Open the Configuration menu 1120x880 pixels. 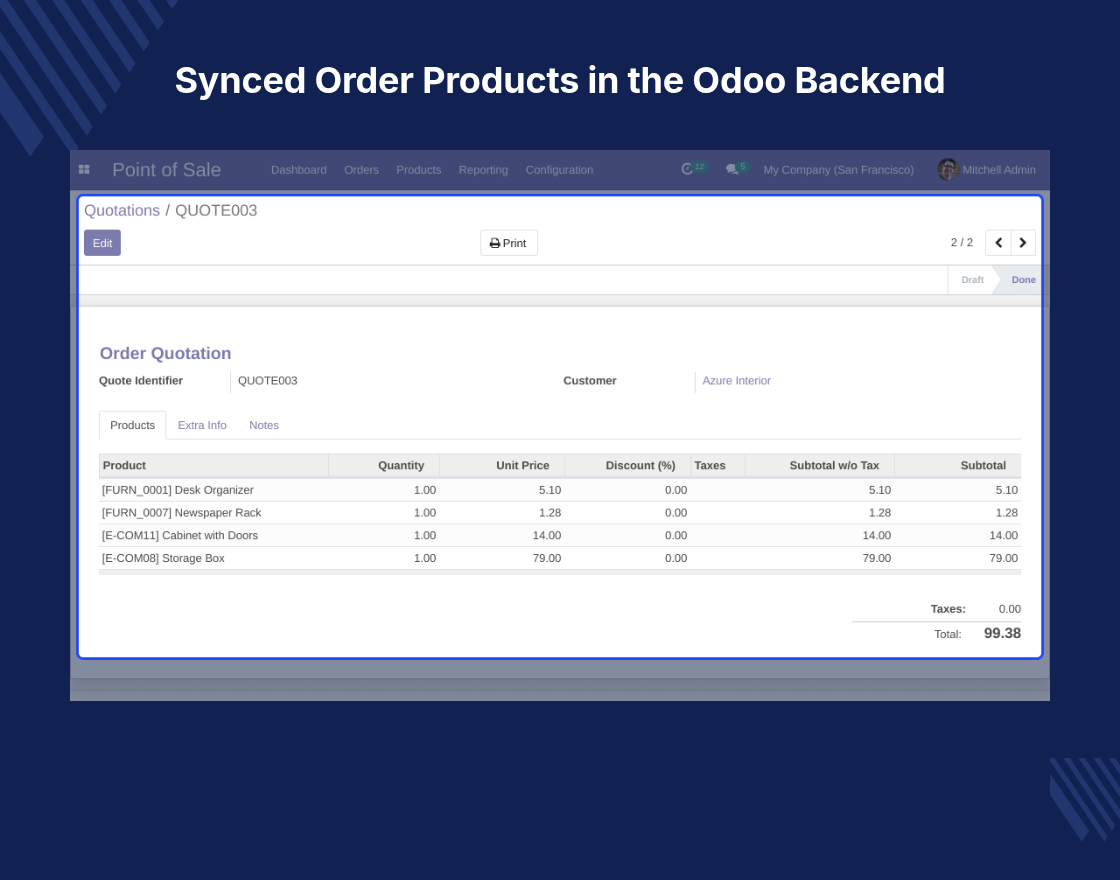[559, 170]
